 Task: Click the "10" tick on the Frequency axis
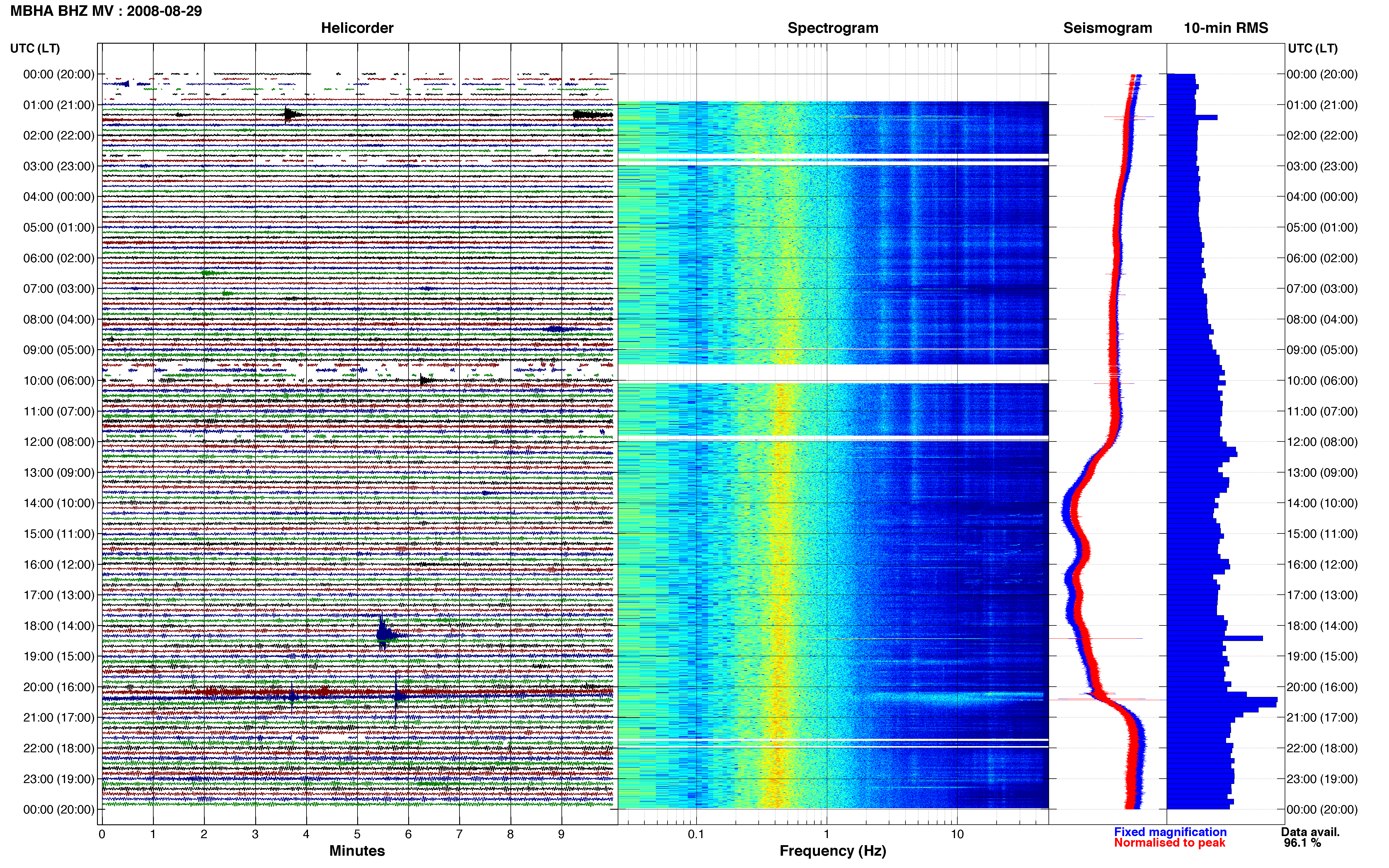(x=957, y=835)
